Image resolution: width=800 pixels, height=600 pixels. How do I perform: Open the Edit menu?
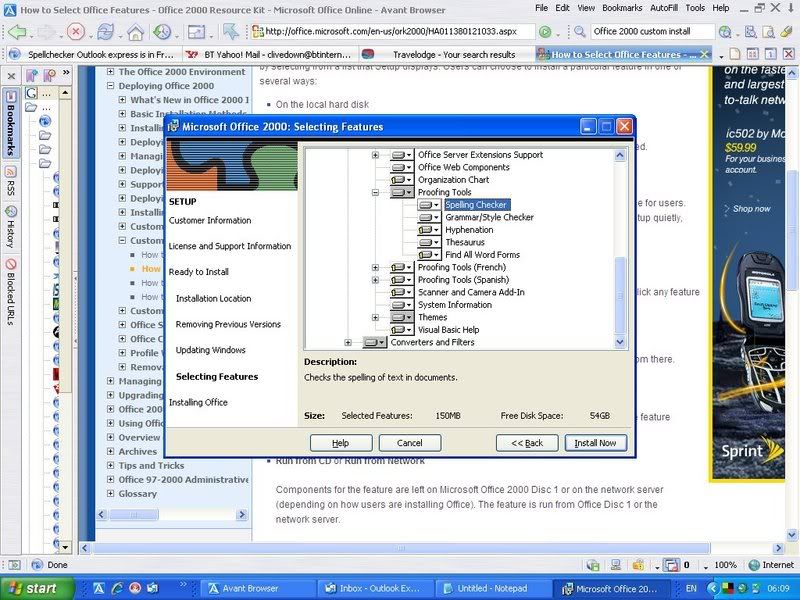click(x=563, y=8)
